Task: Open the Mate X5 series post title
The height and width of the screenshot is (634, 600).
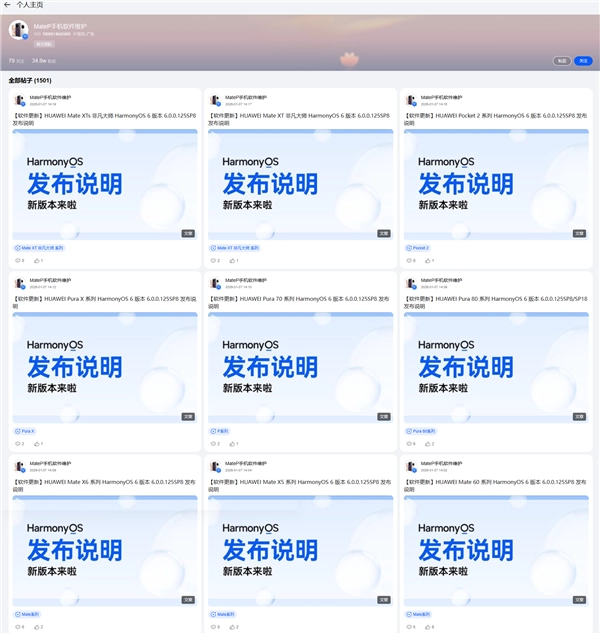Action: pos(300,484)
